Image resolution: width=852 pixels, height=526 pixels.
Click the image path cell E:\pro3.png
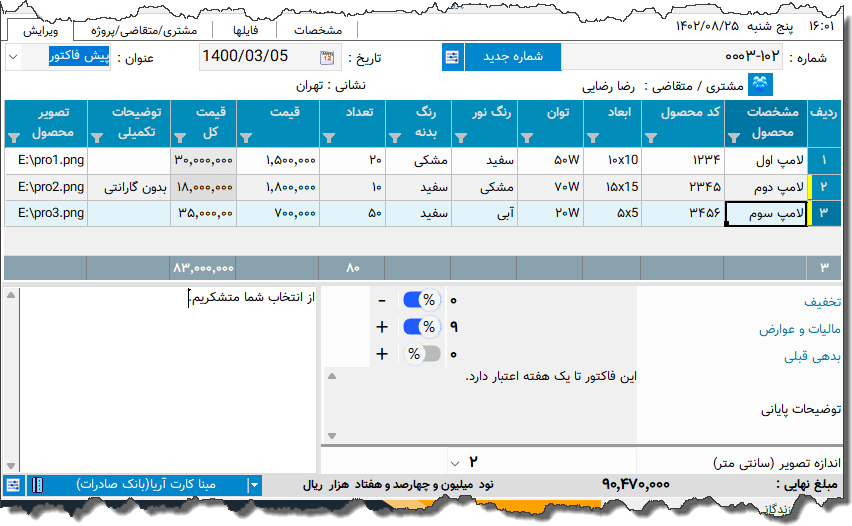coord(46,214)
